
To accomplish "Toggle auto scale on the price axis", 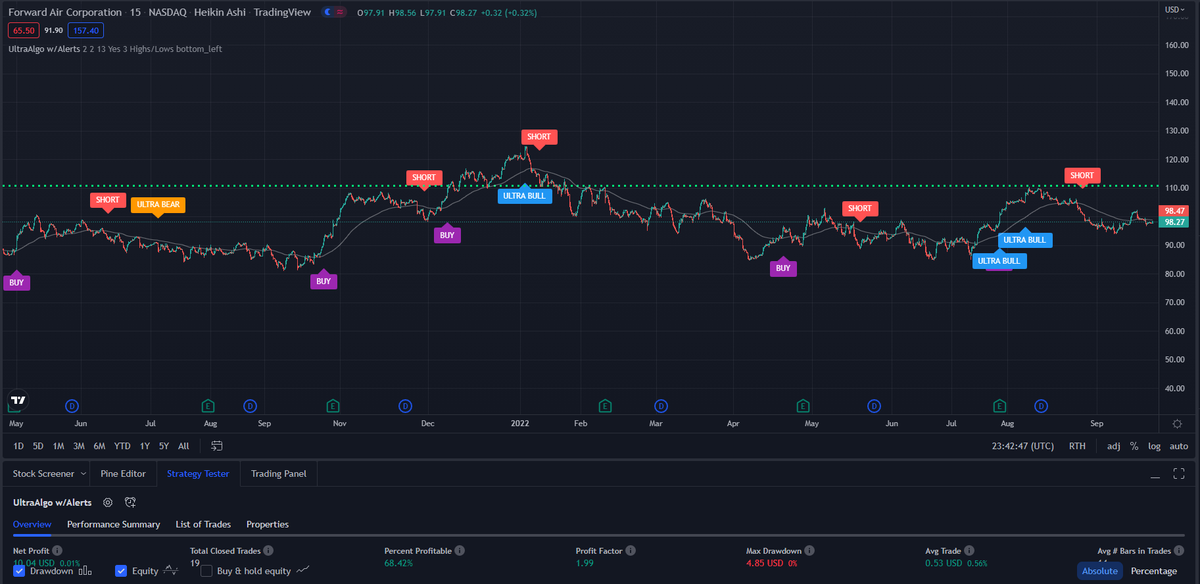I will pos(1178,446).
